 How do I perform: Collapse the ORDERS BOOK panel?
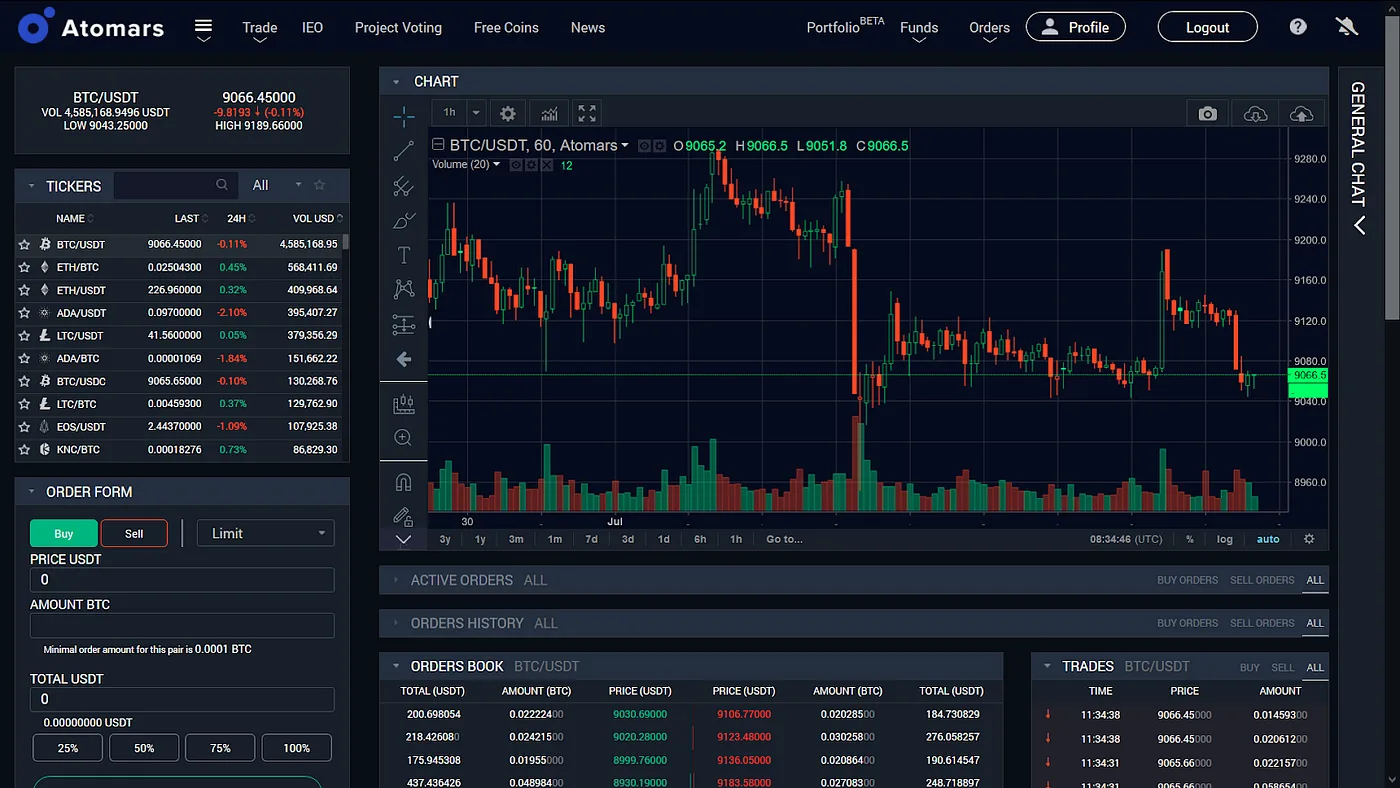396,666
